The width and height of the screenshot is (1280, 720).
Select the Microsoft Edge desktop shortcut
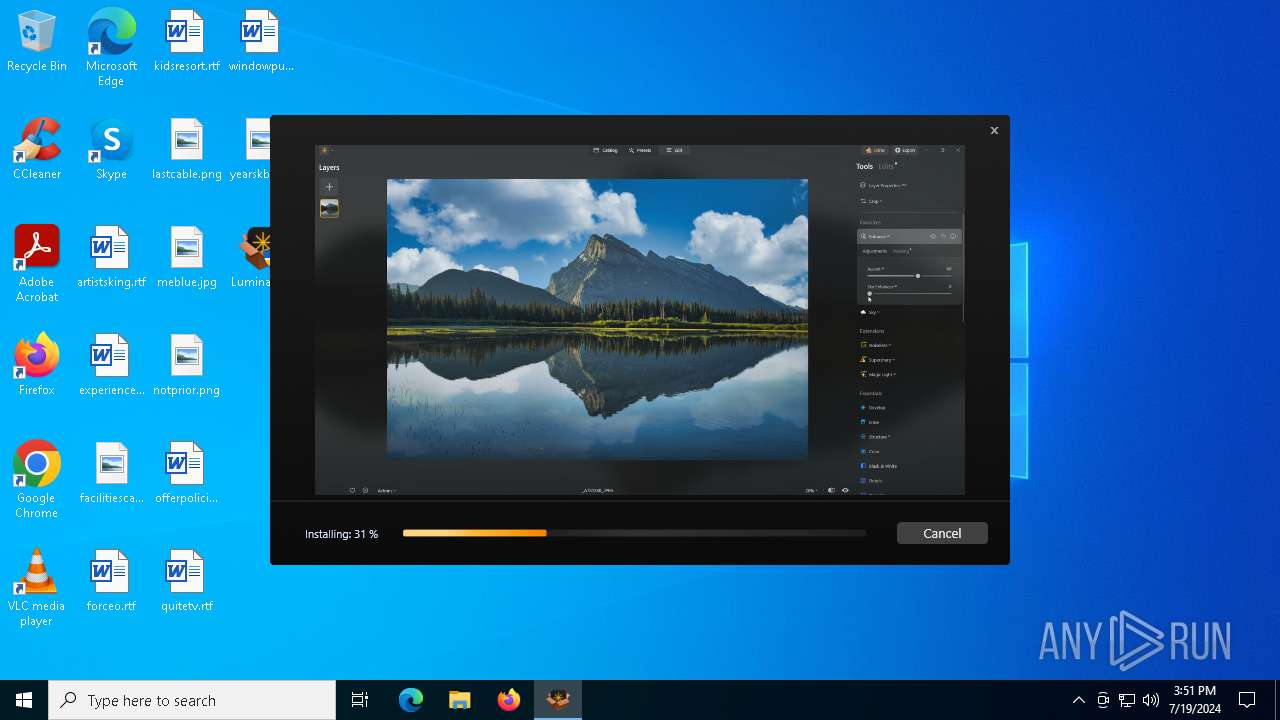[111, 47]
